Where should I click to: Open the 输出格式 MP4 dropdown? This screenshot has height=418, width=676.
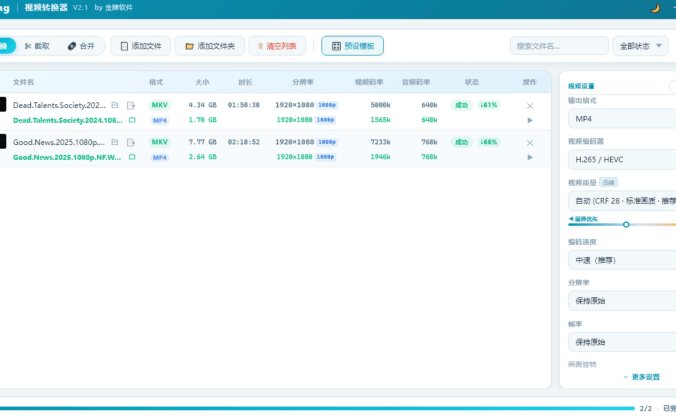coord(622,119)
